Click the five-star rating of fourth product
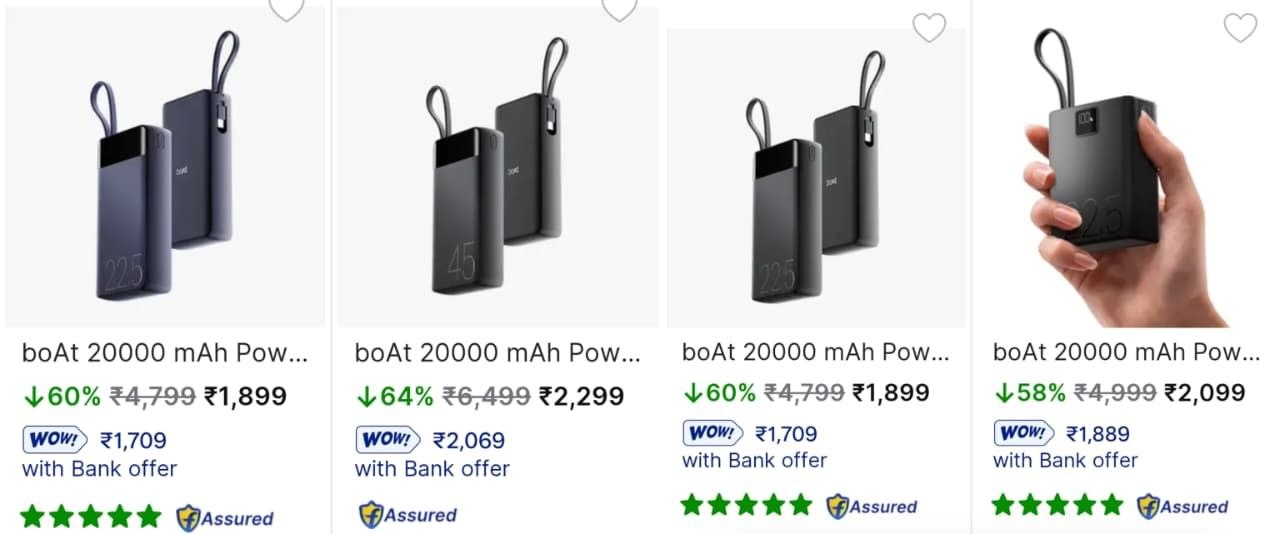Screen dimensions: 1280x534 [1057, 505]
